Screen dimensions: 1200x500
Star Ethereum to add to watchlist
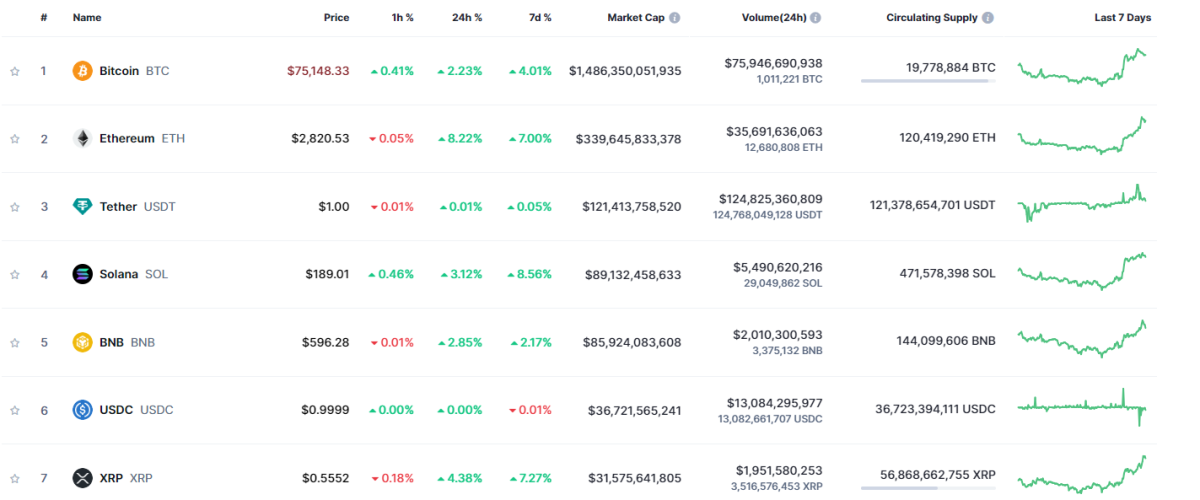point(15,139)
